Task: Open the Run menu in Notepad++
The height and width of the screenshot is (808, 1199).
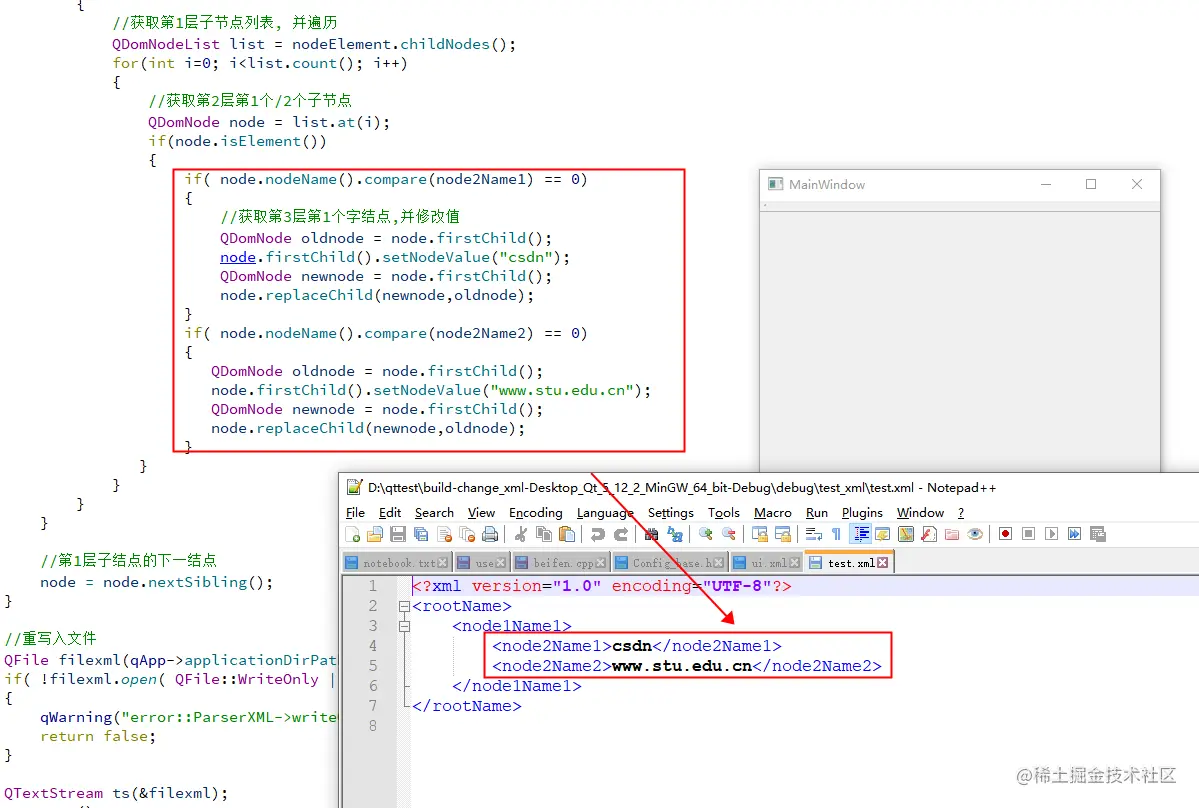Action: click(x=817, y=513)
